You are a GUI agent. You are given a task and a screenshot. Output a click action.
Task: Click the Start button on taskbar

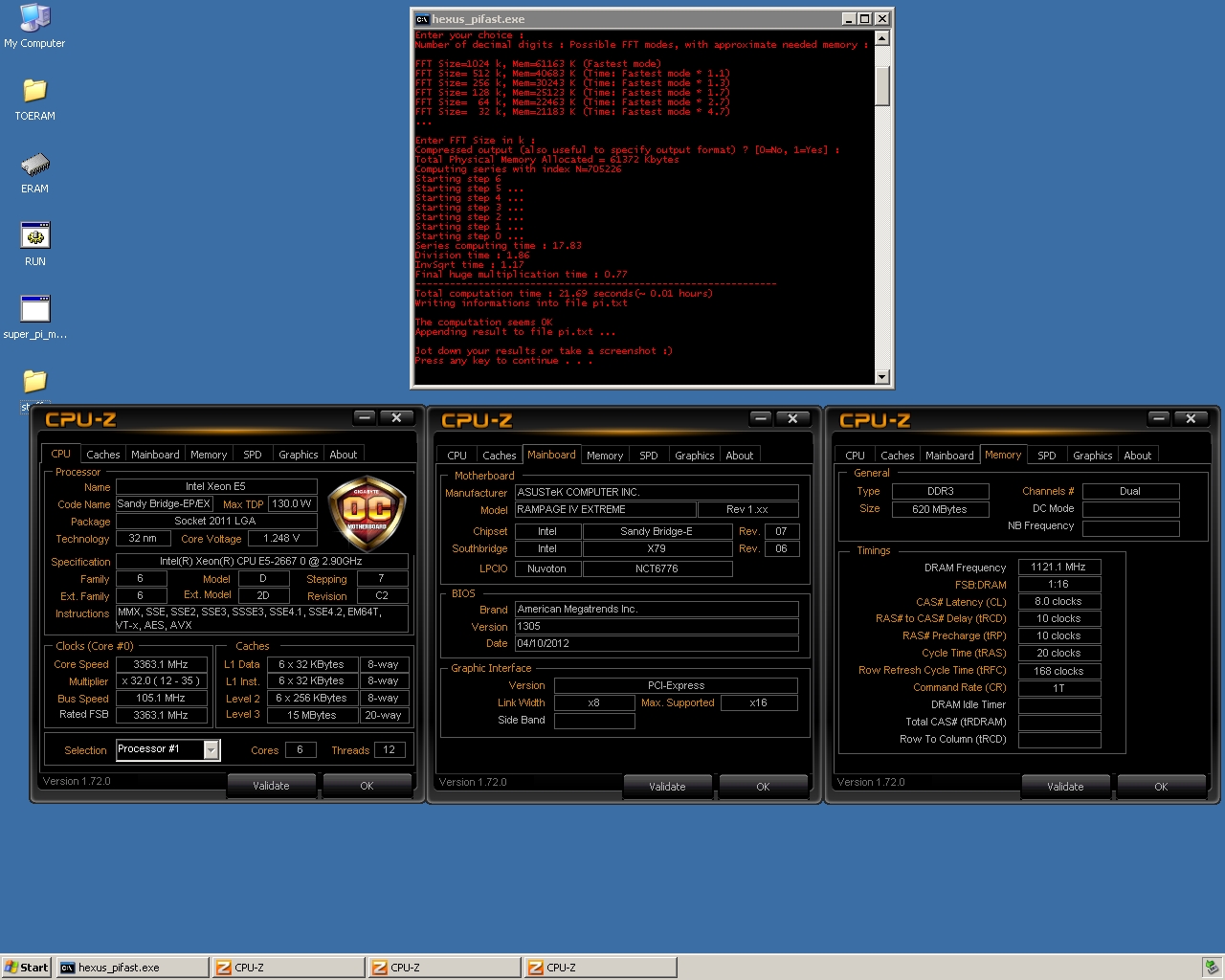pyautogui.click(x=26, y=968)
